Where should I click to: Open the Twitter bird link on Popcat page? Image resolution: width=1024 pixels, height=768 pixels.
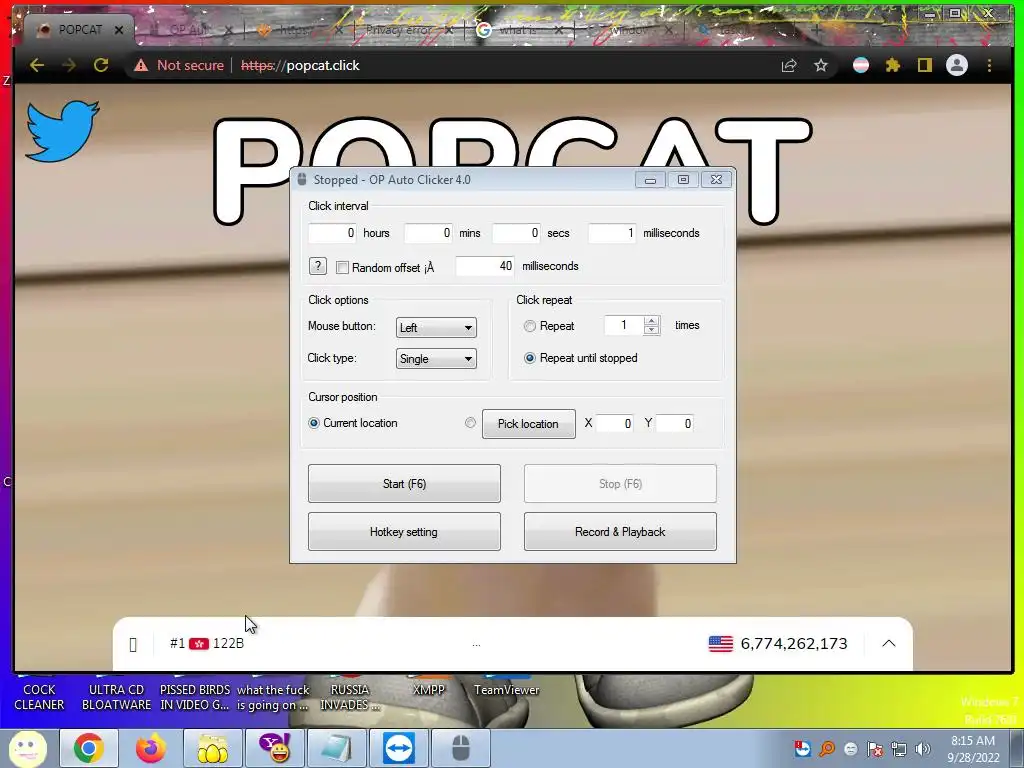[62, 130]
